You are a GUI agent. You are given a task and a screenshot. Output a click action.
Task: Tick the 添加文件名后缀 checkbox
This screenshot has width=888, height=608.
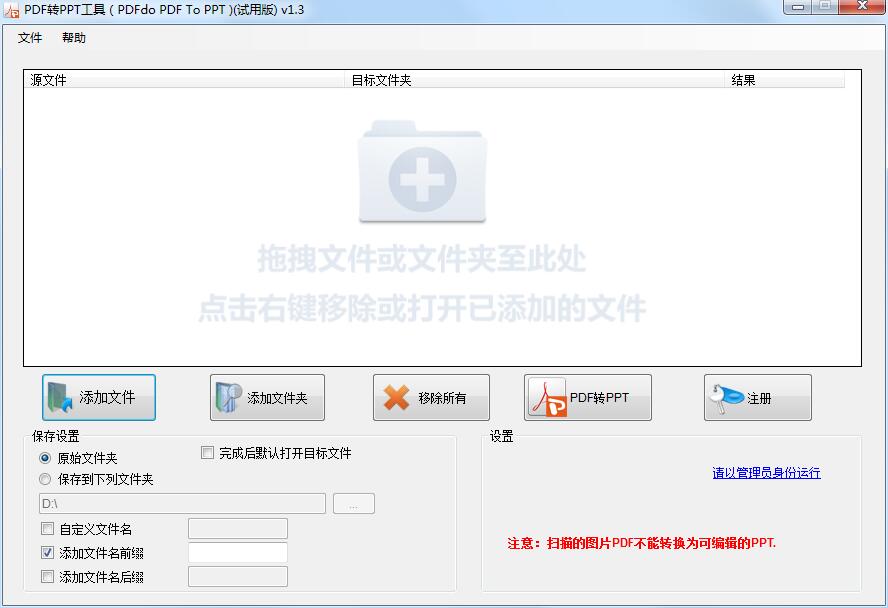pos(48,577)
